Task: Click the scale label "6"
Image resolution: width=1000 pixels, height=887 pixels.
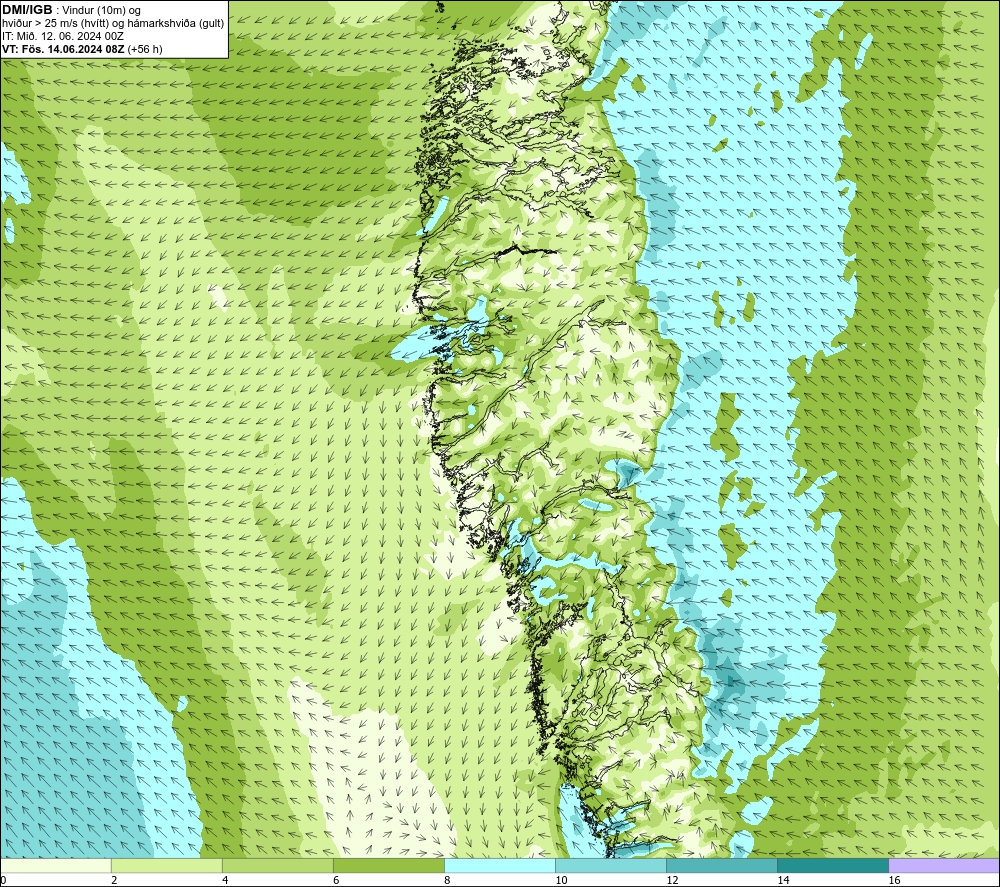Action: pyautogui.click(x=335, y=881)
